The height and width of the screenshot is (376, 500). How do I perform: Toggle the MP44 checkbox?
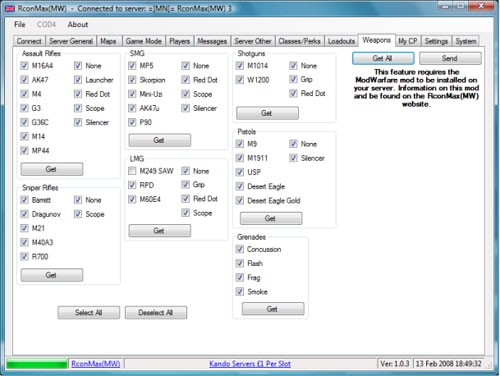point(24,150)
